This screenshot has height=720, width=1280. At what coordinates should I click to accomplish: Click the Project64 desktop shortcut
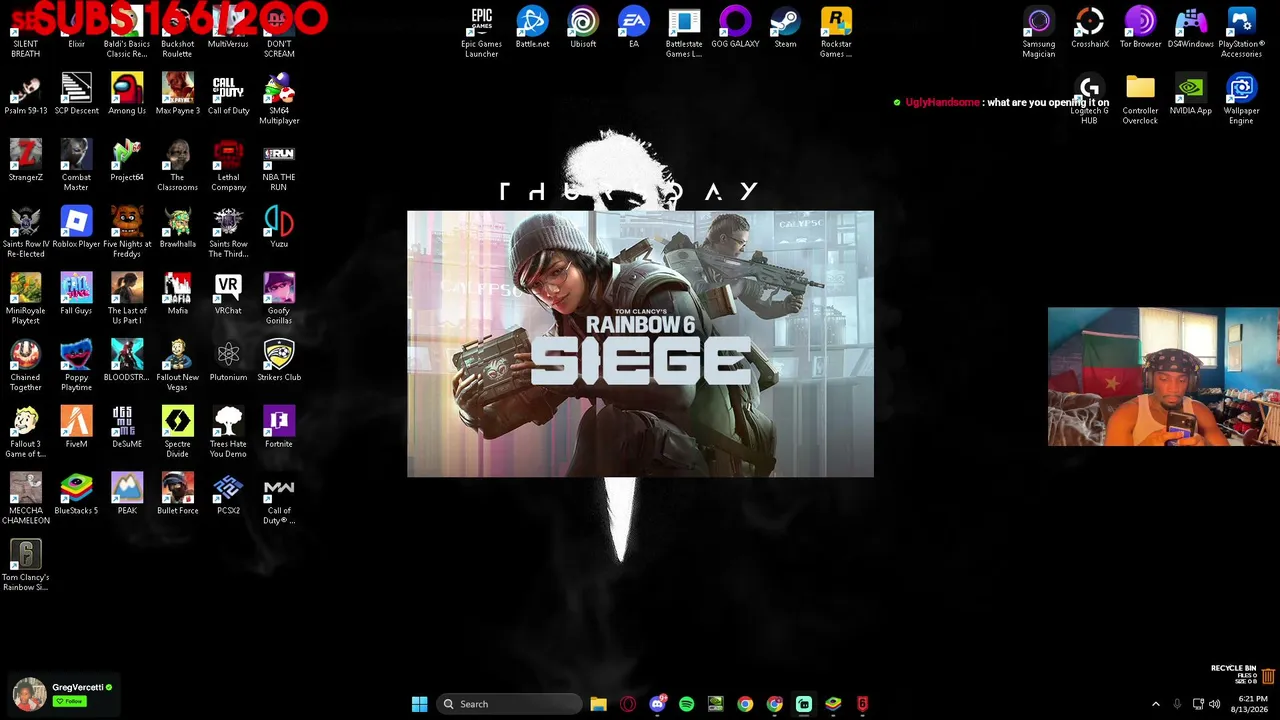(127, 161)
